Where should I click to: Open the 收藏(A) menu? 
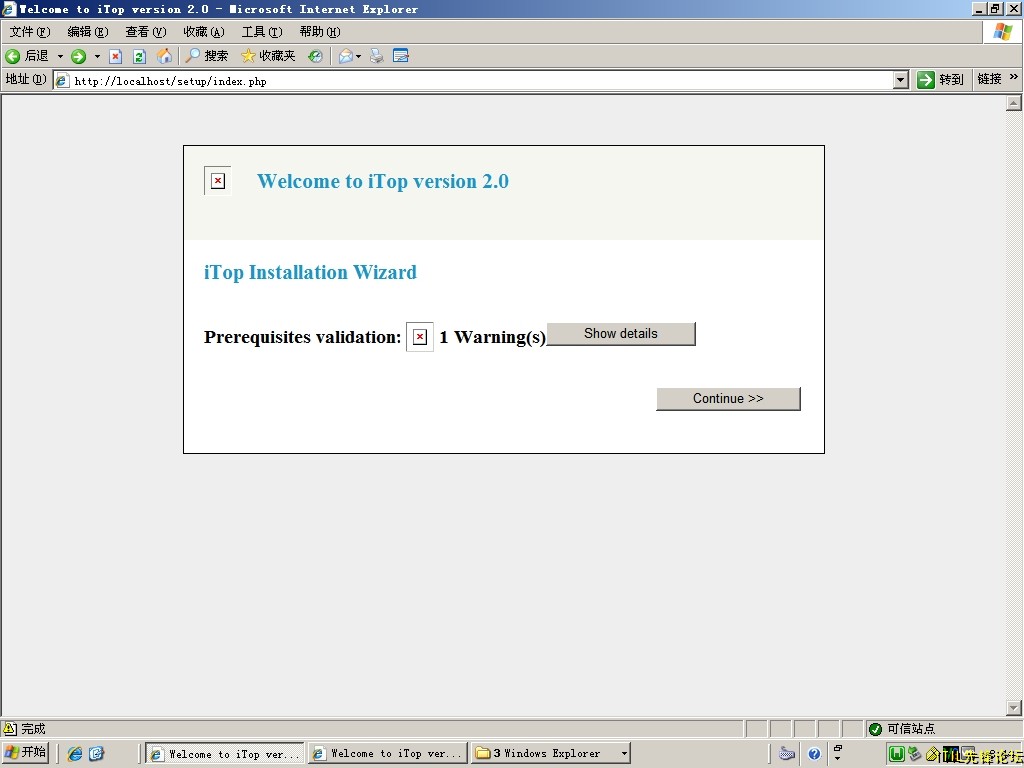pos(204,32)
